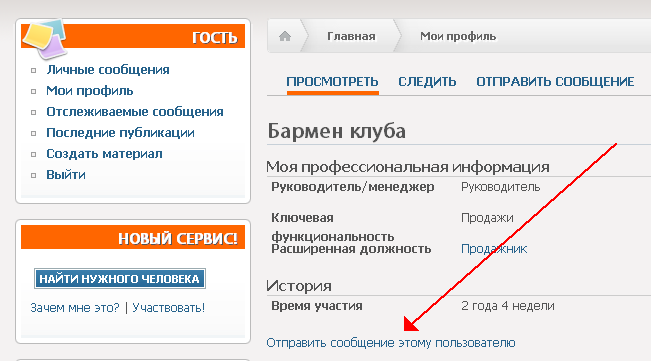Click the 2 года 4 недели value
Viewport: 651px width, 361px height.
(x=508, y=306)
